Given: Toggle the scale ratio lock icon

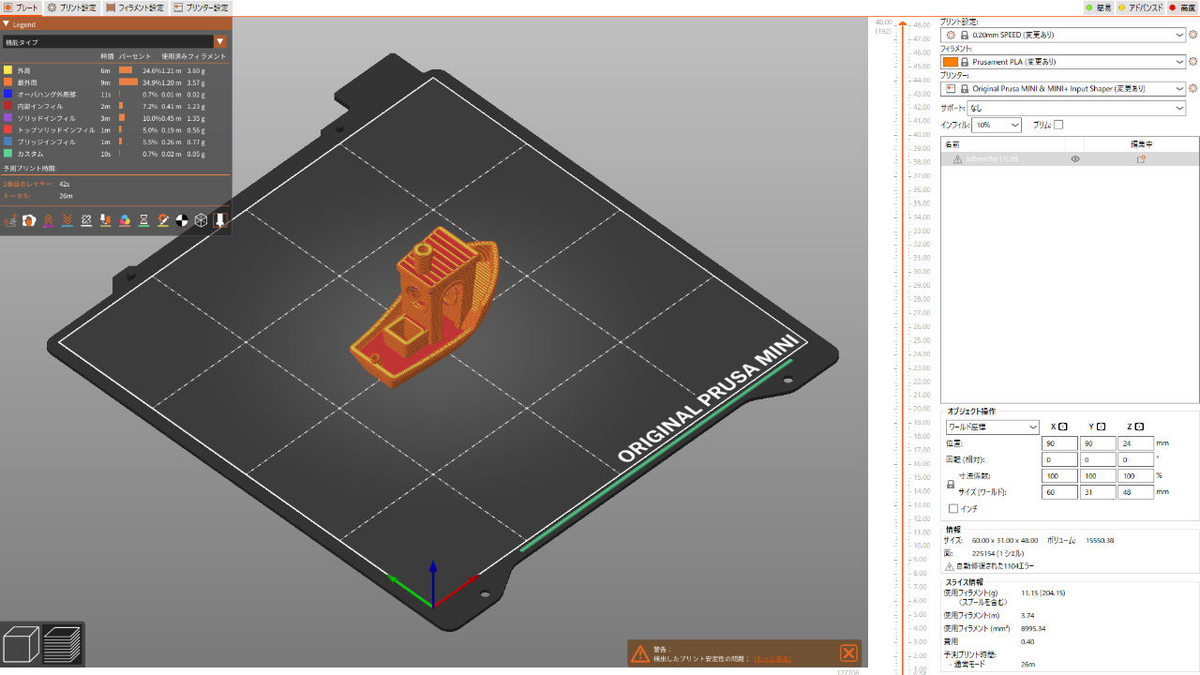Looking at the screenshot, I should pos(950,484).
